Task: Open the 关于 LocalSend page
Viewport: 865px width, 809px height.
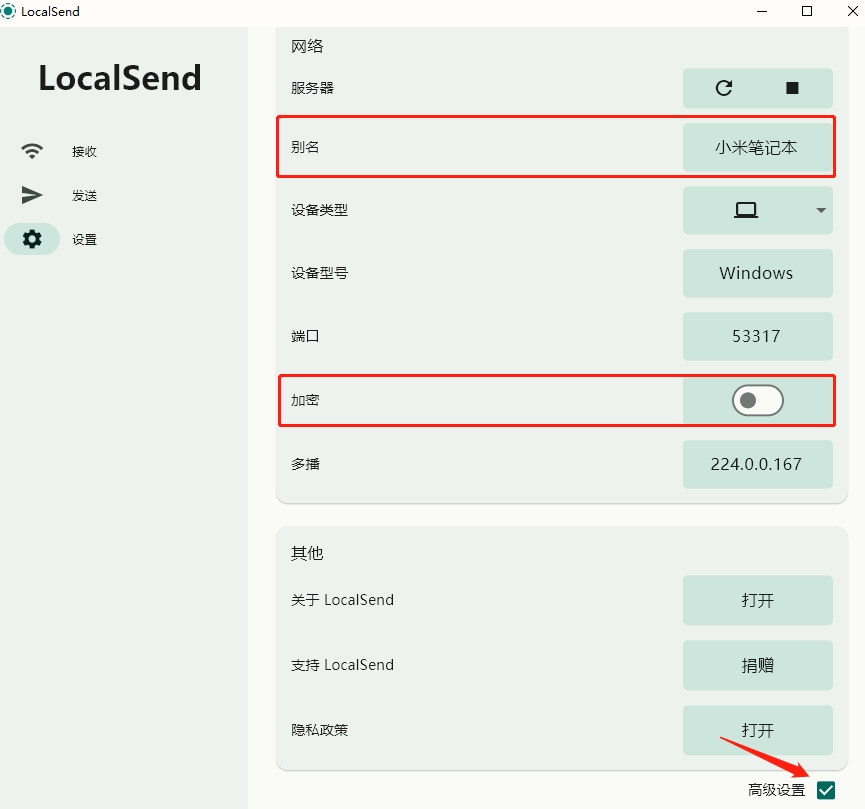Action: 757,600
